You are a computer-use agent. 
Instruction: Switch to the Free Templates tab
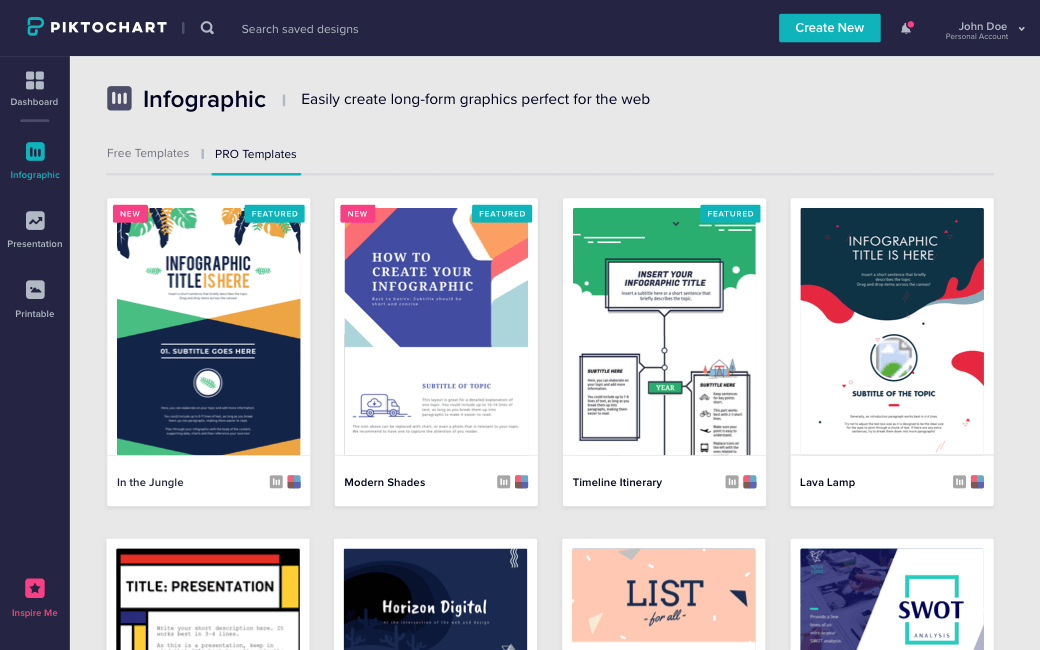tap(148, 154)
